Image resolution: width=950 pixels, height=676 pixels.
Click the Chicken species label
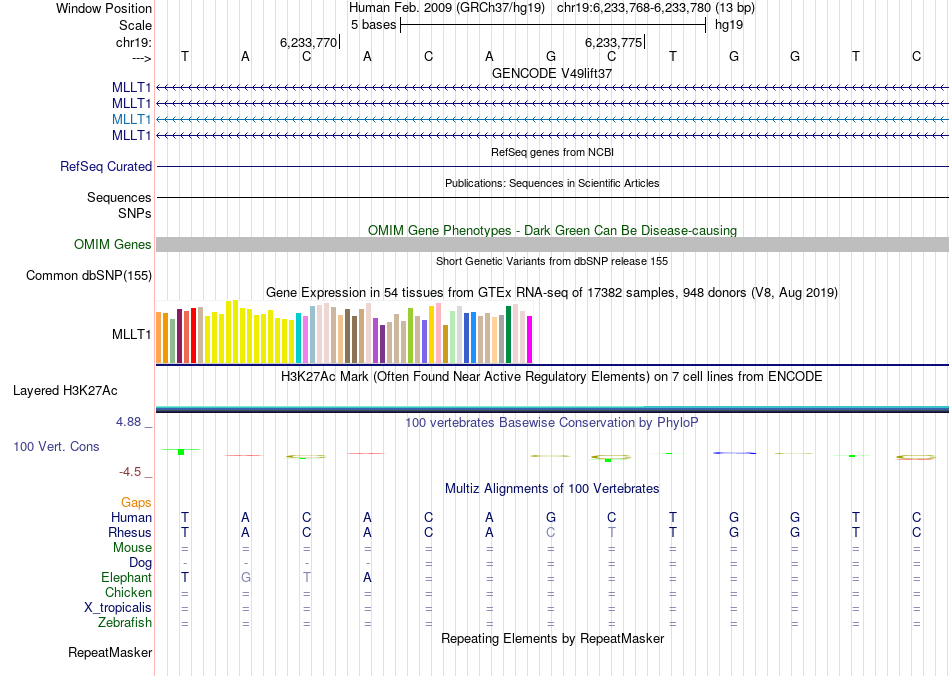click(128, 592)
